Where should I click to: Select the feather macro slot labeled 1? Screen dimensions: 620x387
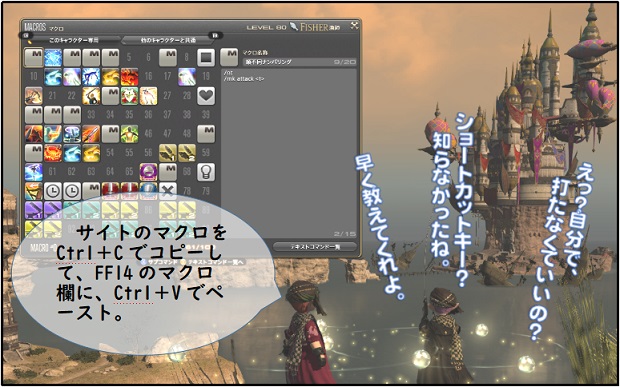168,153
